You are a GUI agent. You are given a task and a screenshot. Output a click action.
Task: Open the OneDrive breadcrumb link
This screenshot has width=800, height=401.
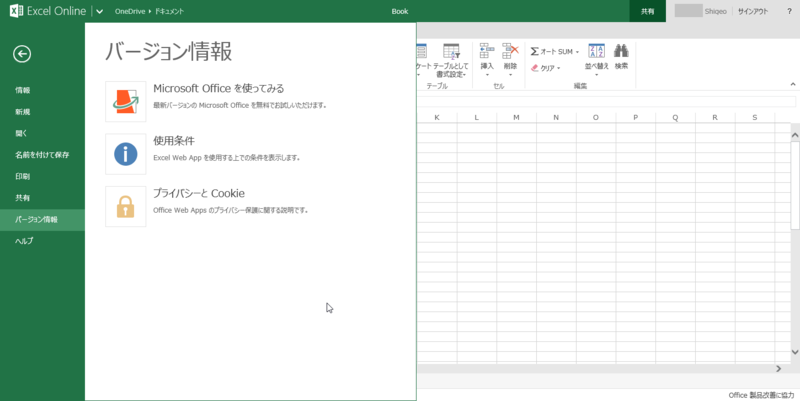[x=130, y=11]
